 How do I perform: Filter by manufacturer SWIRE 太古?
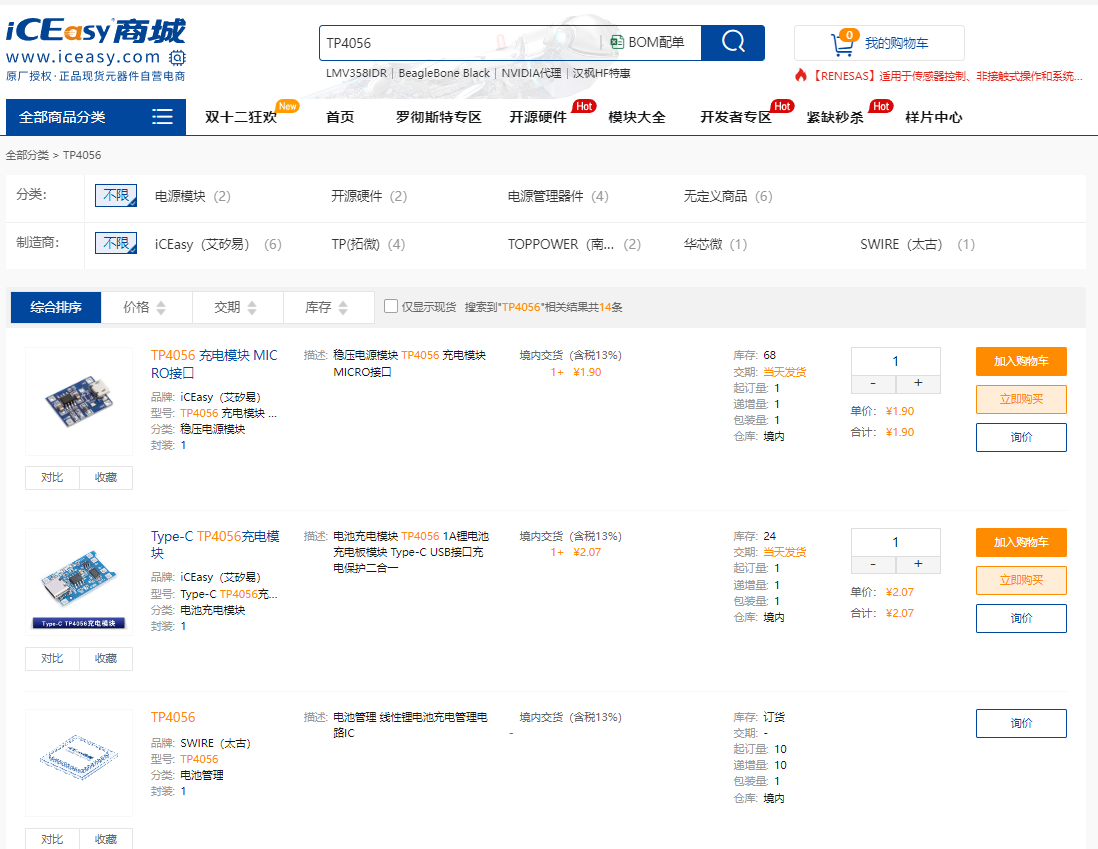tap(917, 244)
